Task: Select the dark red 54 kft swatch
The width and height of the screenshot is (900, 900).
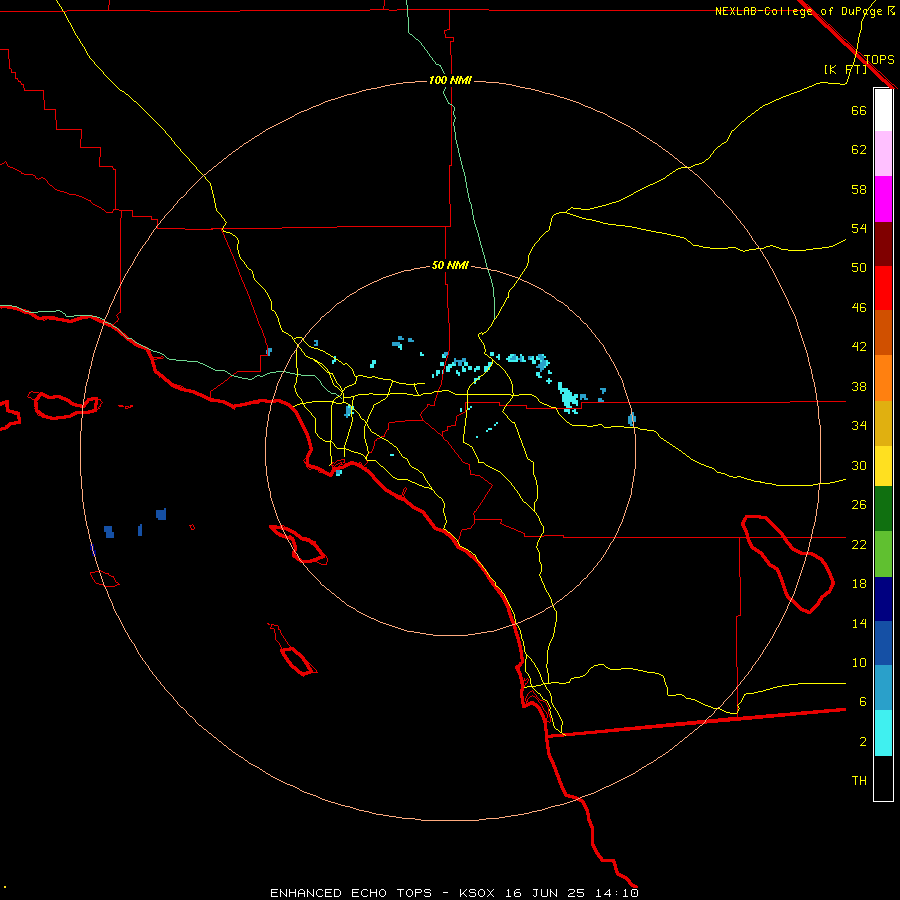Action: [x=883, y=244]
